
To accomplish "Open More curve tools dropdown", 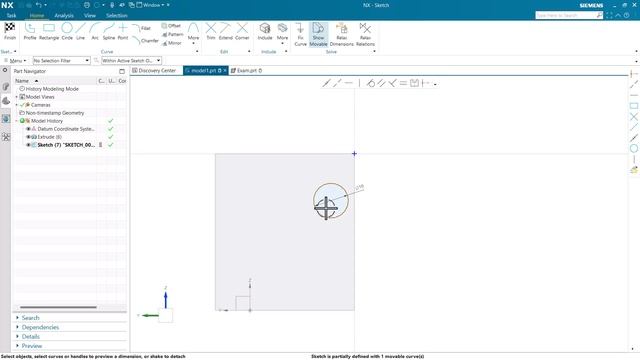I will click(x=193, y=33).
